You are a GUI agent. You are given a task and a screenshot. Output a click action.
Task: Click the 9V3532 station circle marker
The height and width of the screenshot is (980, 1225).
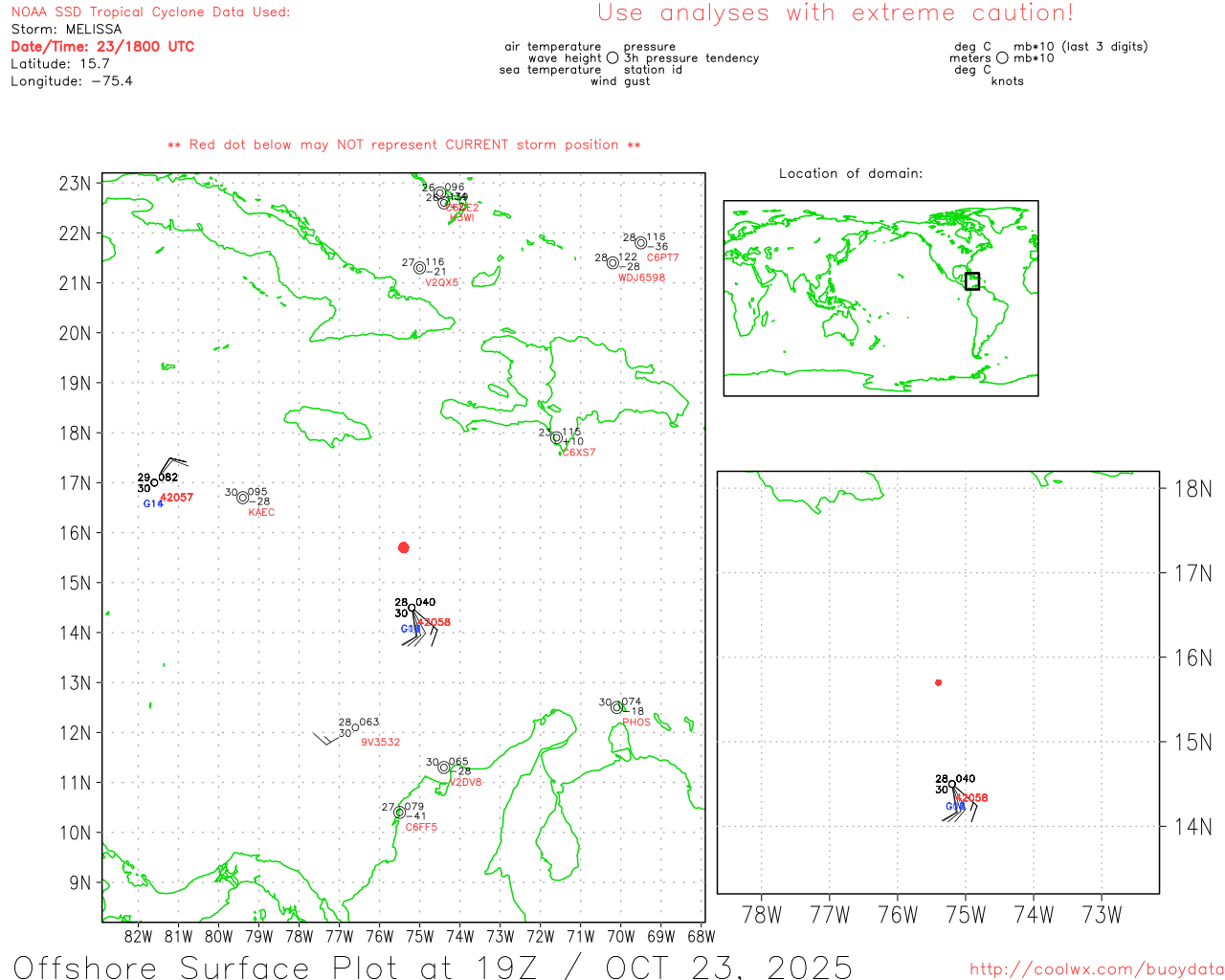pos(355,727)
